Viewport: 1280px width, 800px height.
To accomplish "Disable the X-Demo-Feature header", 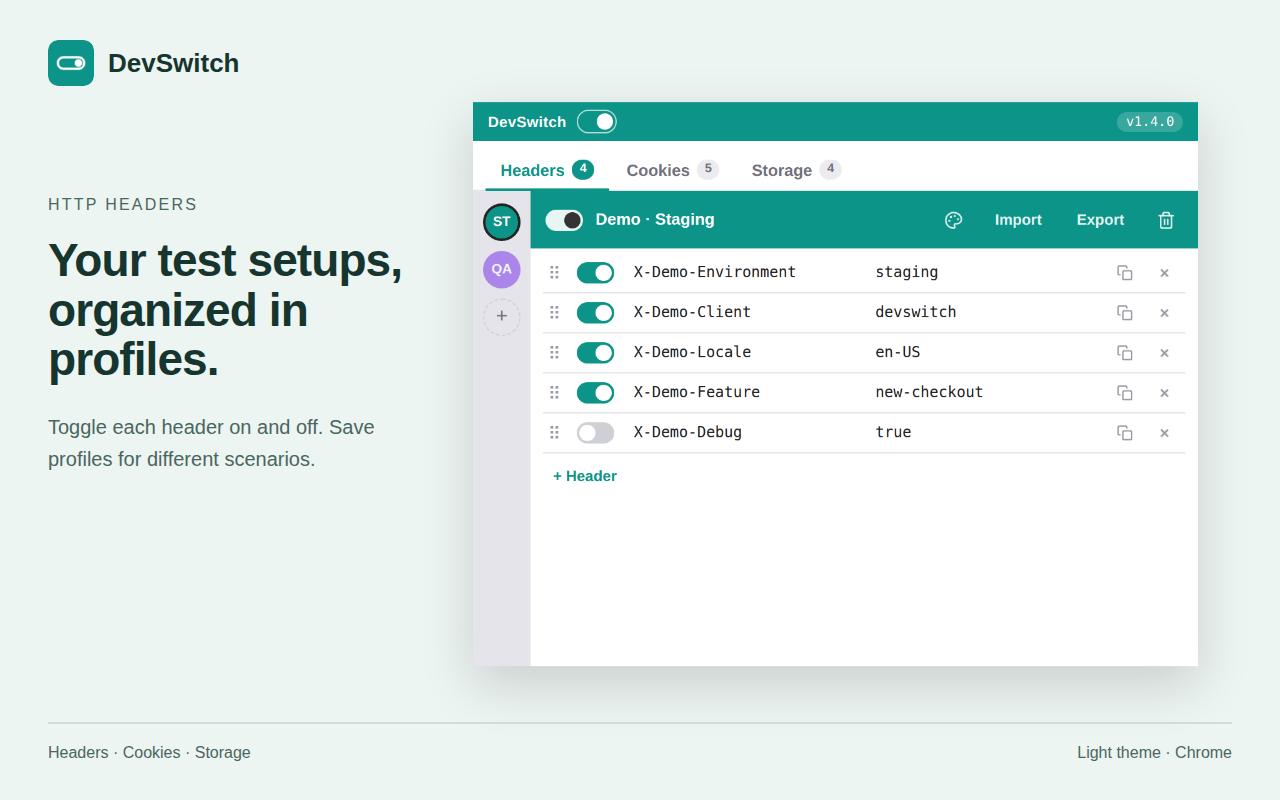I will (x=596, y=393).
